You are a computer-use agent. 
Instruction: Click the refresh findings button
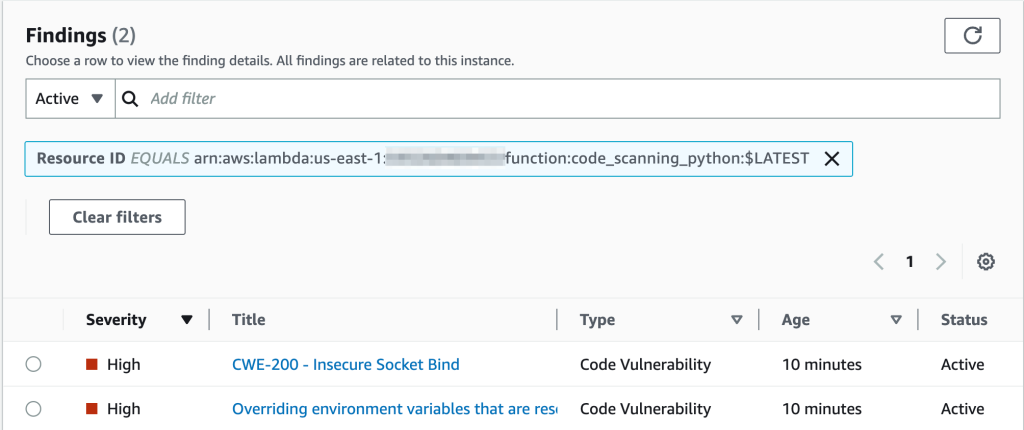[x=972, y=36]
